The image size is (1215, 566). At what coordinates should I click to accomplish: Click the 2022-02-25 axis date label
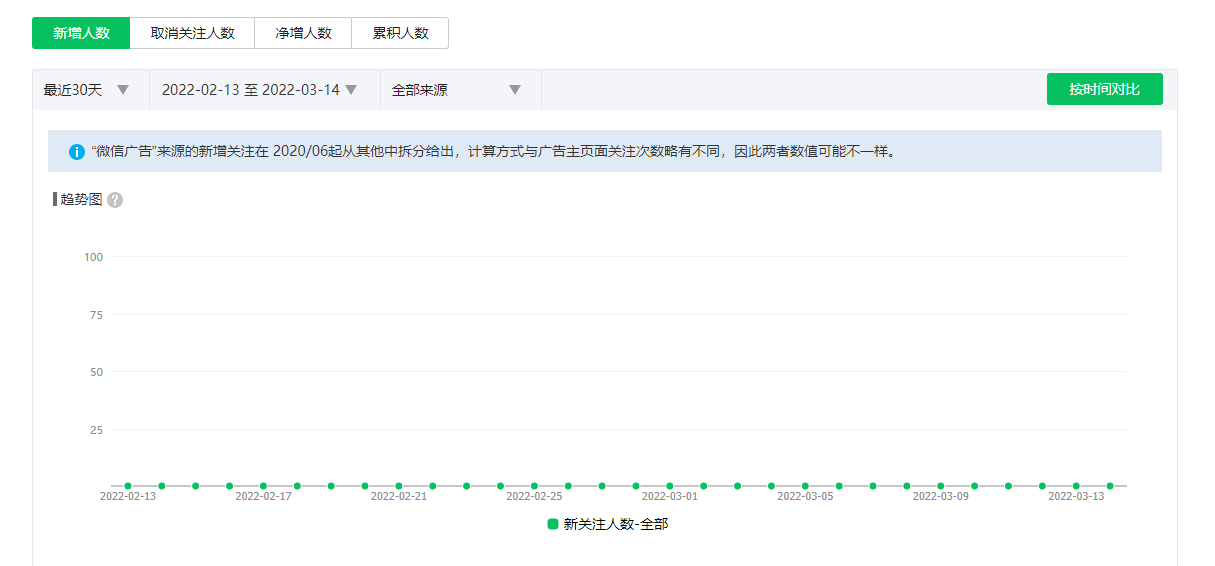click(x=534, y=496)
